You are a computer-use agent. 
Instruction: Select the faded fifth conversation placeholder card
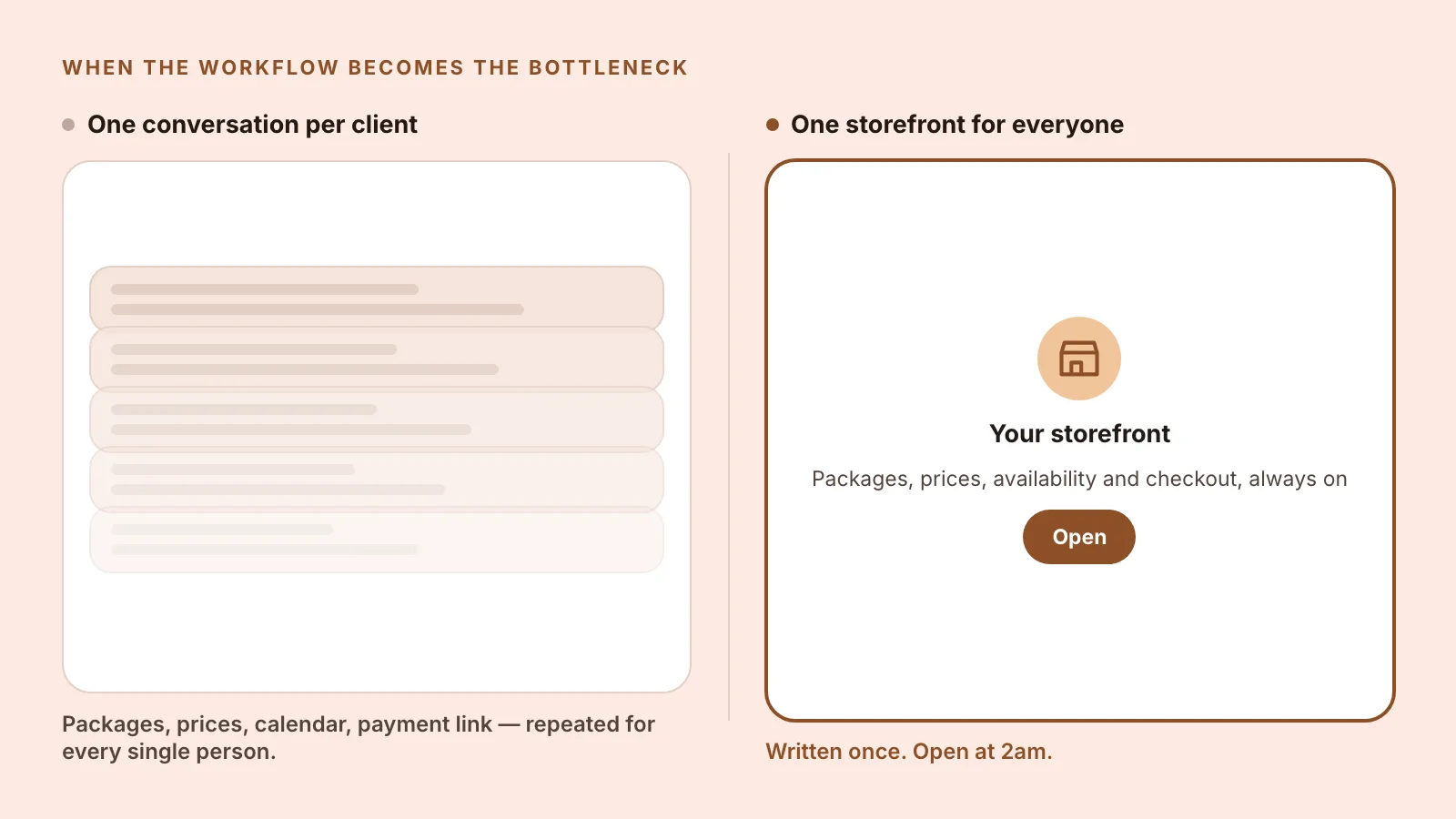[x=377, y=540]
